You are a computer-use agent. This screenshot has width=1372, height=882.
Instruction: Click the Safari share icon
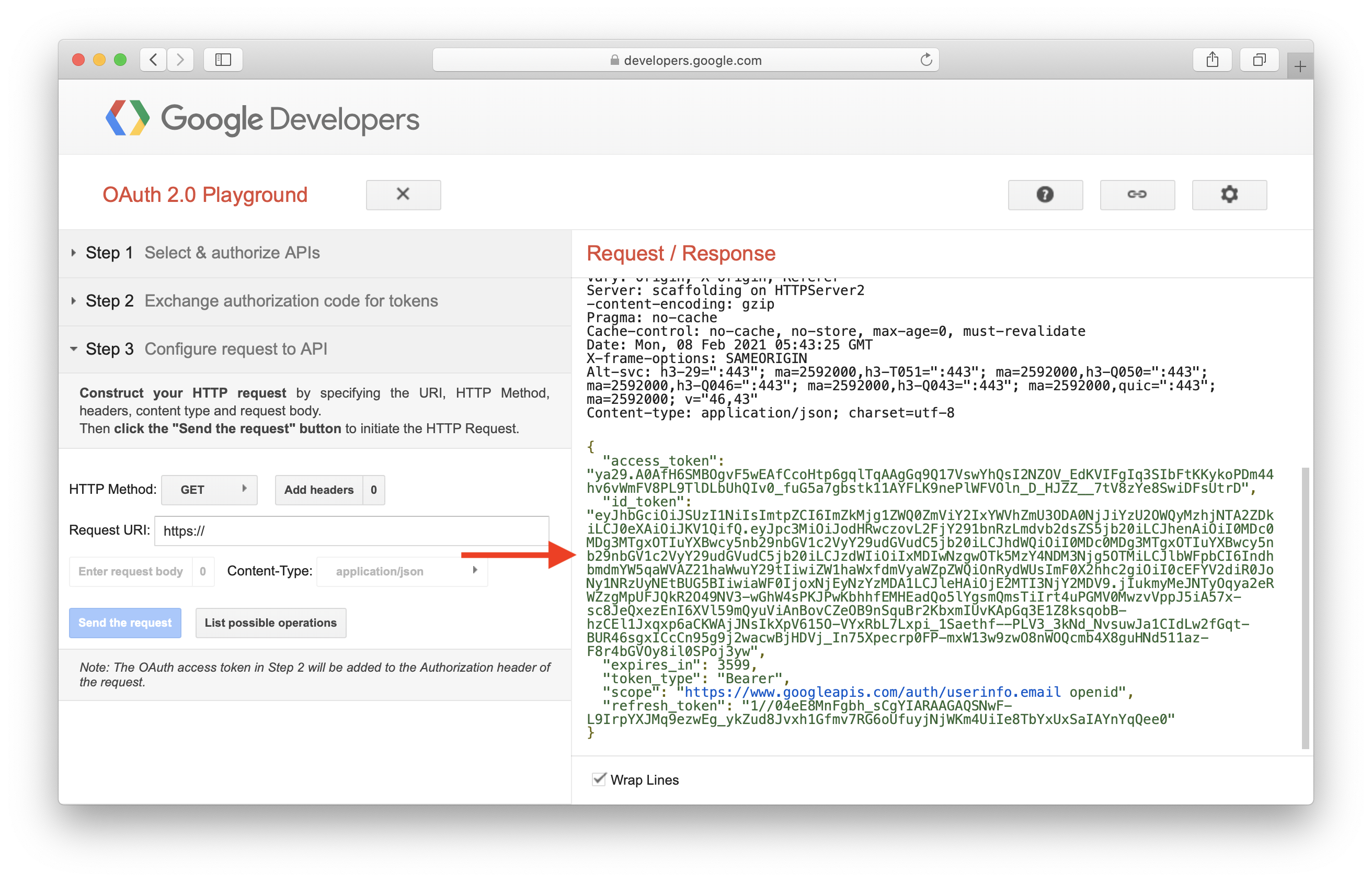pos(1213,59)
